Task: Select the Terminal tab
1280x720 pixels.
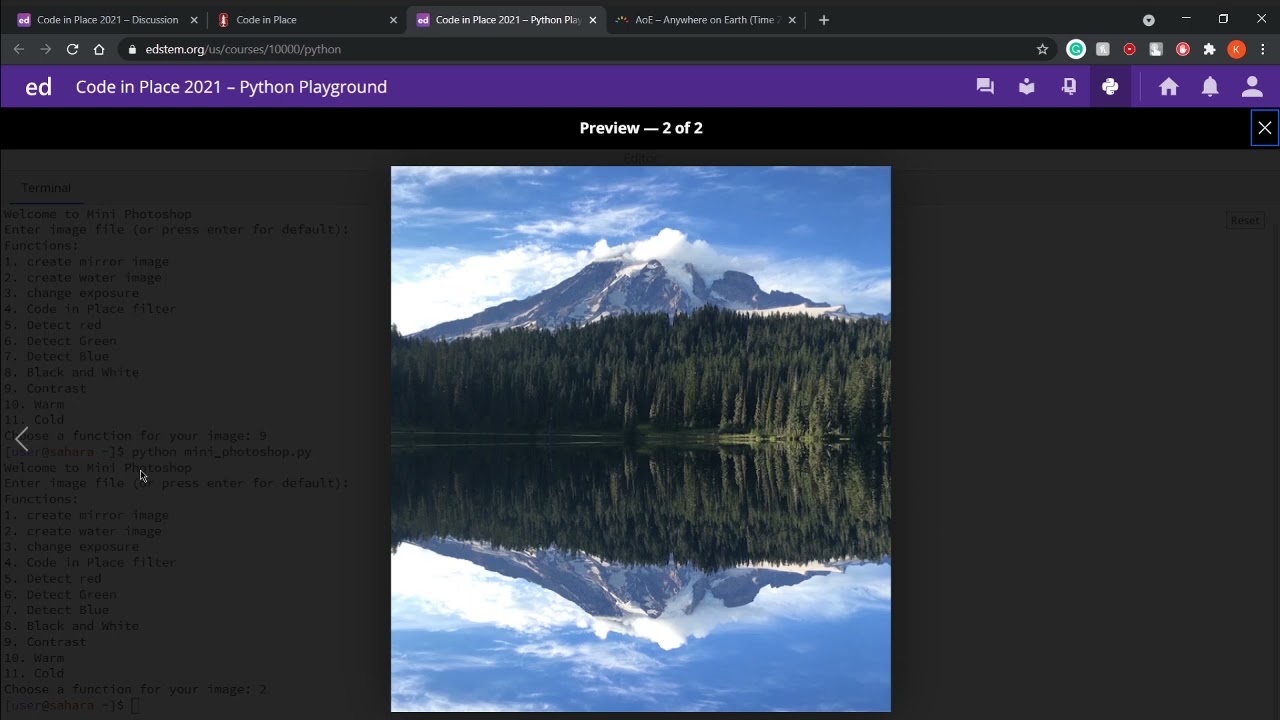Action: click(46, 188)
